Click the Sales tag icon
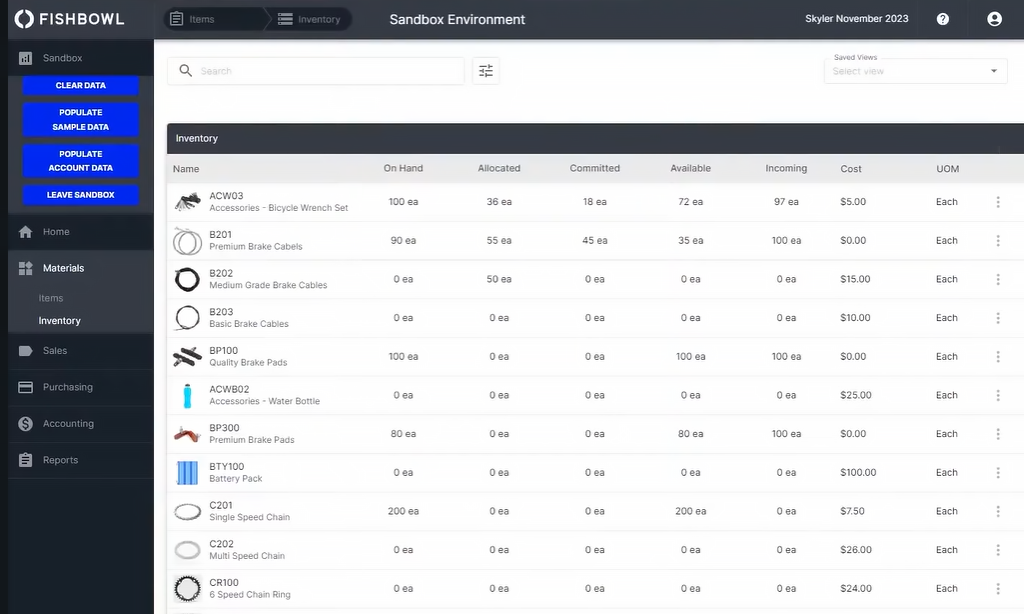The height and width of the screenshot is (614, 1024). [x=25, y=351]
